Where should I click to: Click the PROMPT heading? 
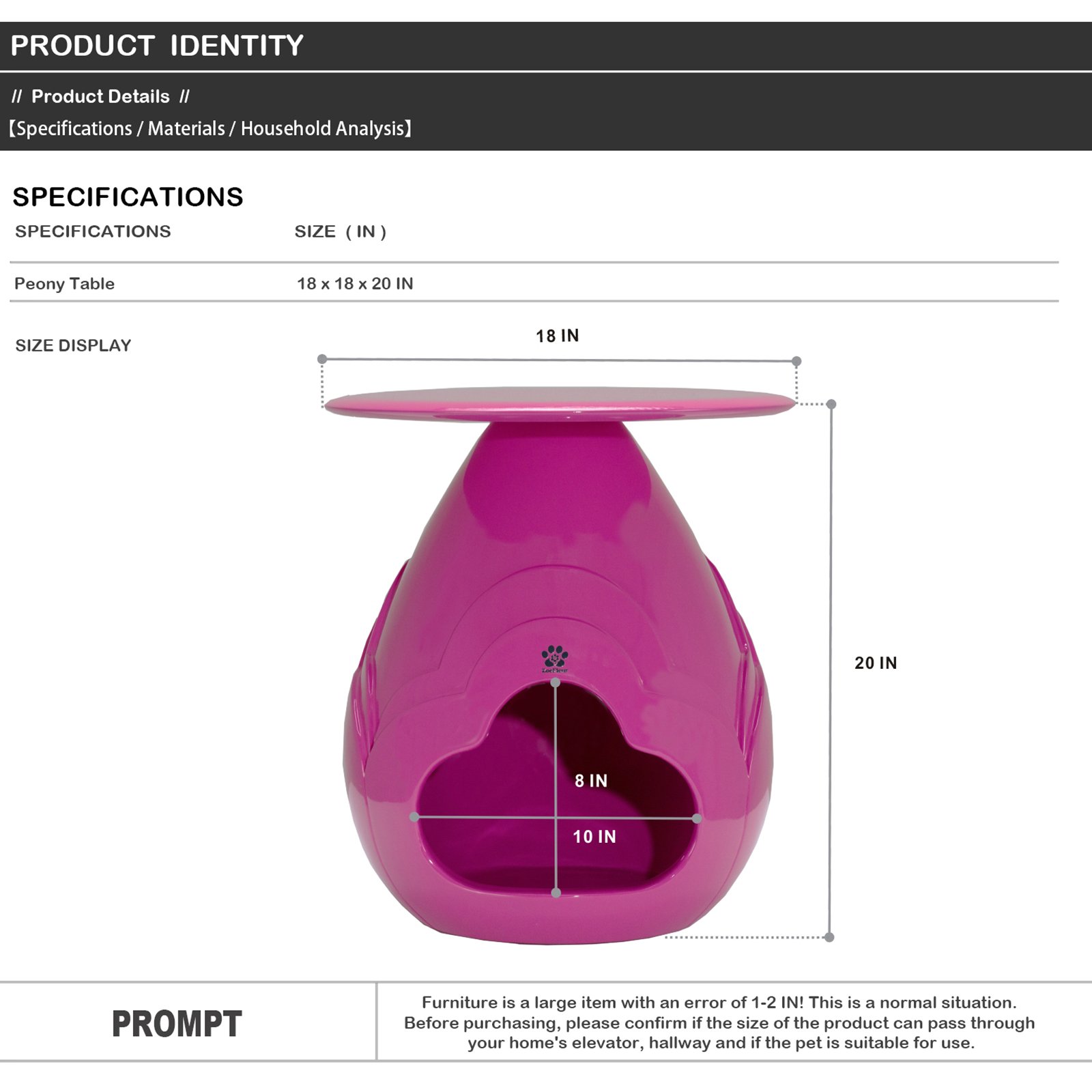pyautogui.click(x=177, y=1024)
